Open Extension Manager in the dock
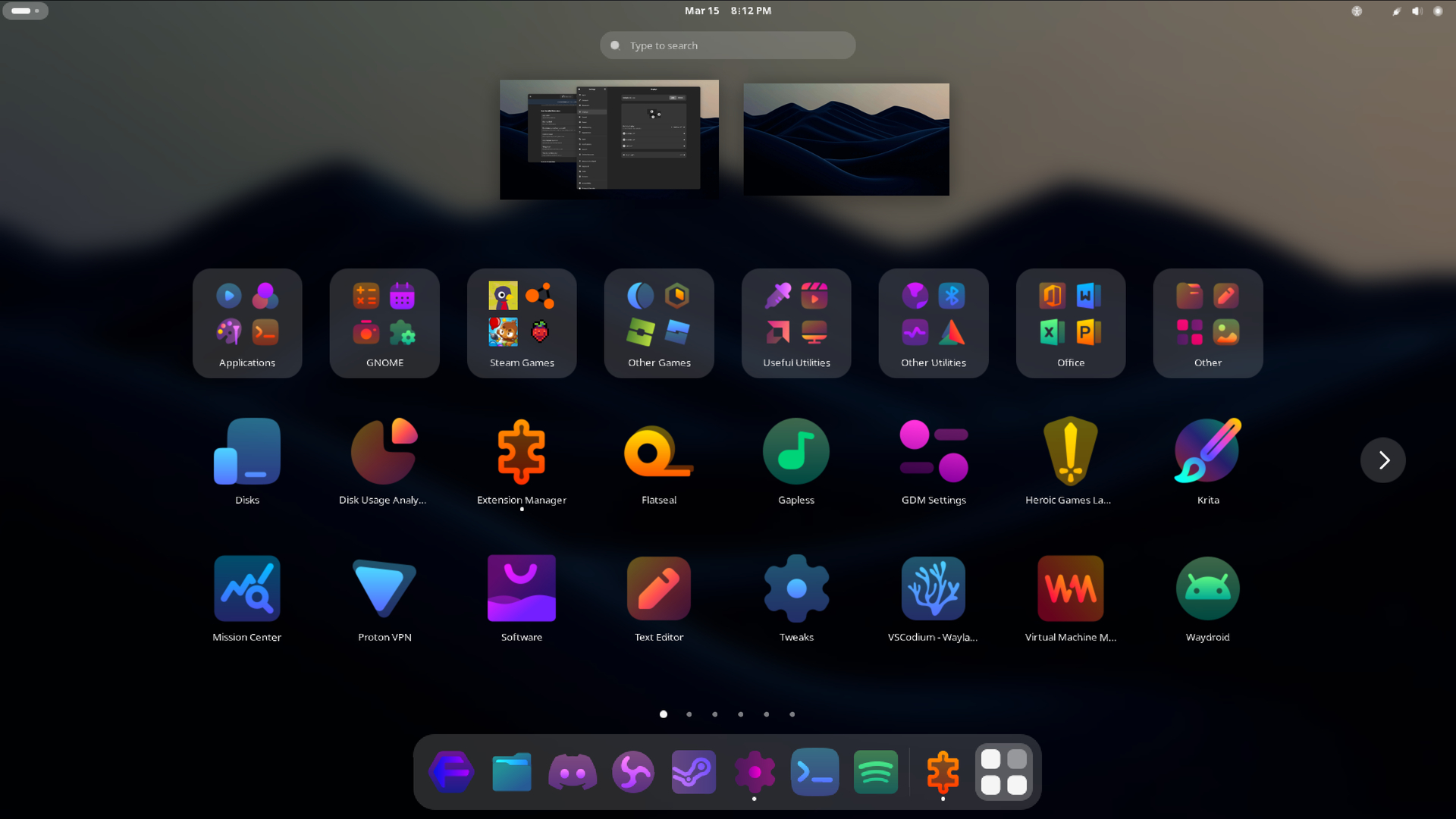 pos(943,772)
